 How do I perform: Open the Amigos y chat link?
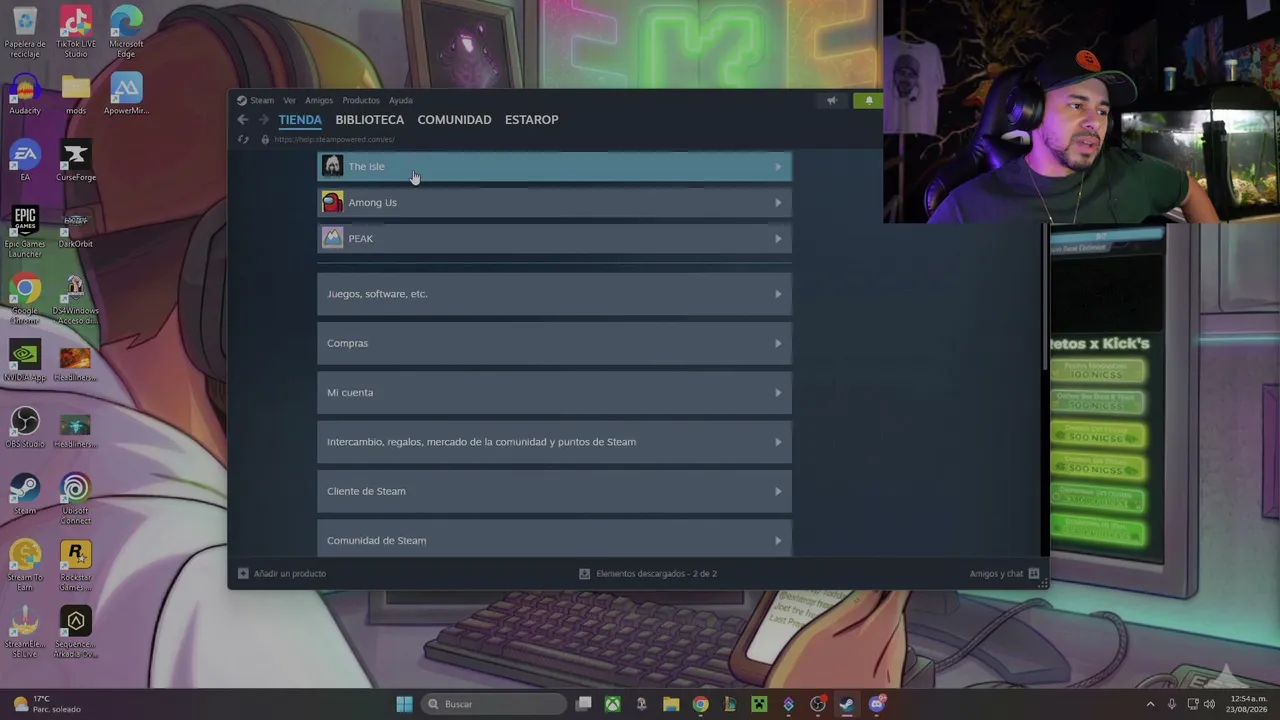[996, 574]
